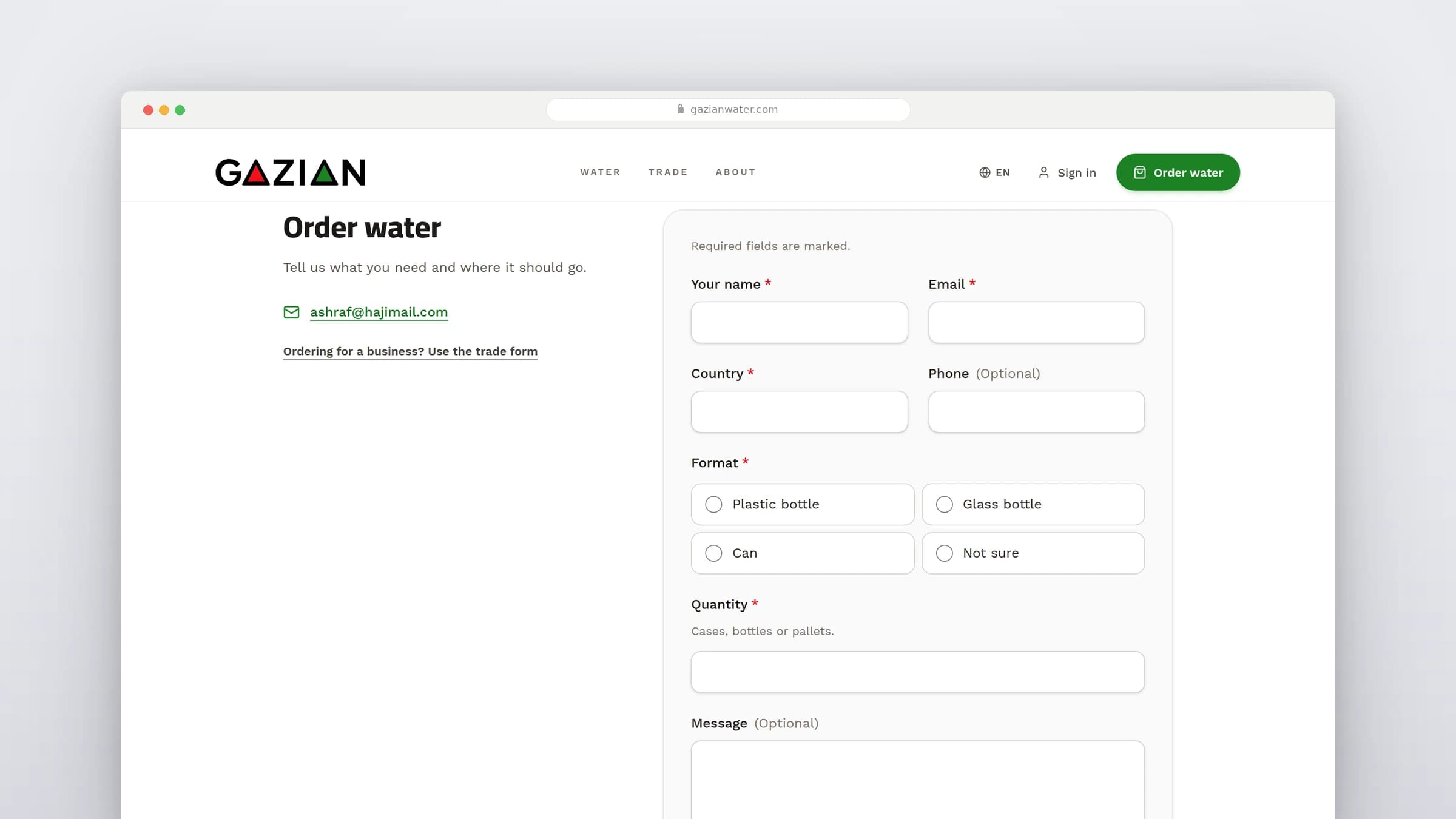Click the GAZIAN logo
Image resolution: width=1456 pixels, height=819 pixels.
291,172
